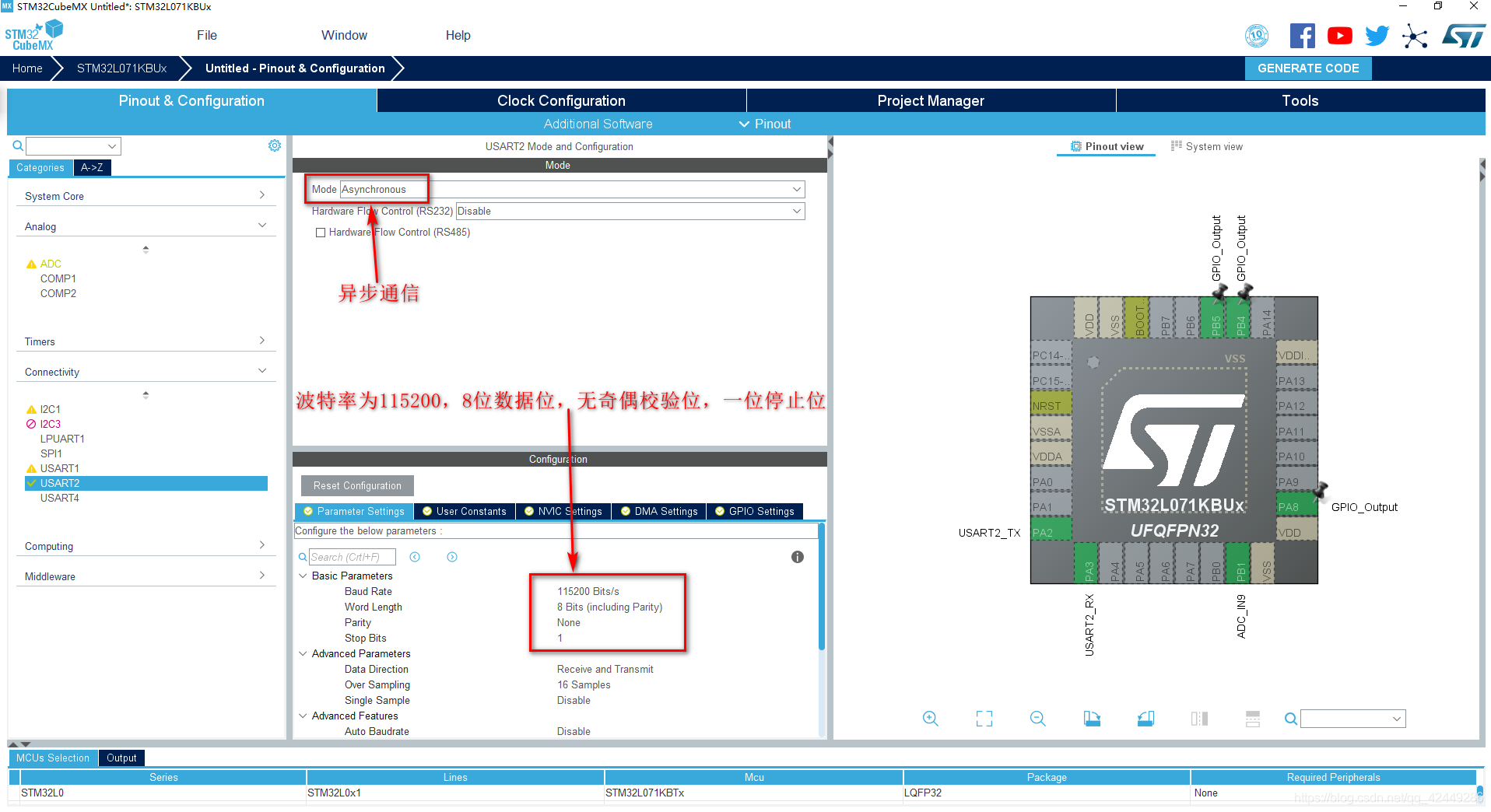Enable Hardware Flow Control (RS485) checkbox
Image resolution: width=1491 pixels, height=812 pixels.
click(320, 233)
